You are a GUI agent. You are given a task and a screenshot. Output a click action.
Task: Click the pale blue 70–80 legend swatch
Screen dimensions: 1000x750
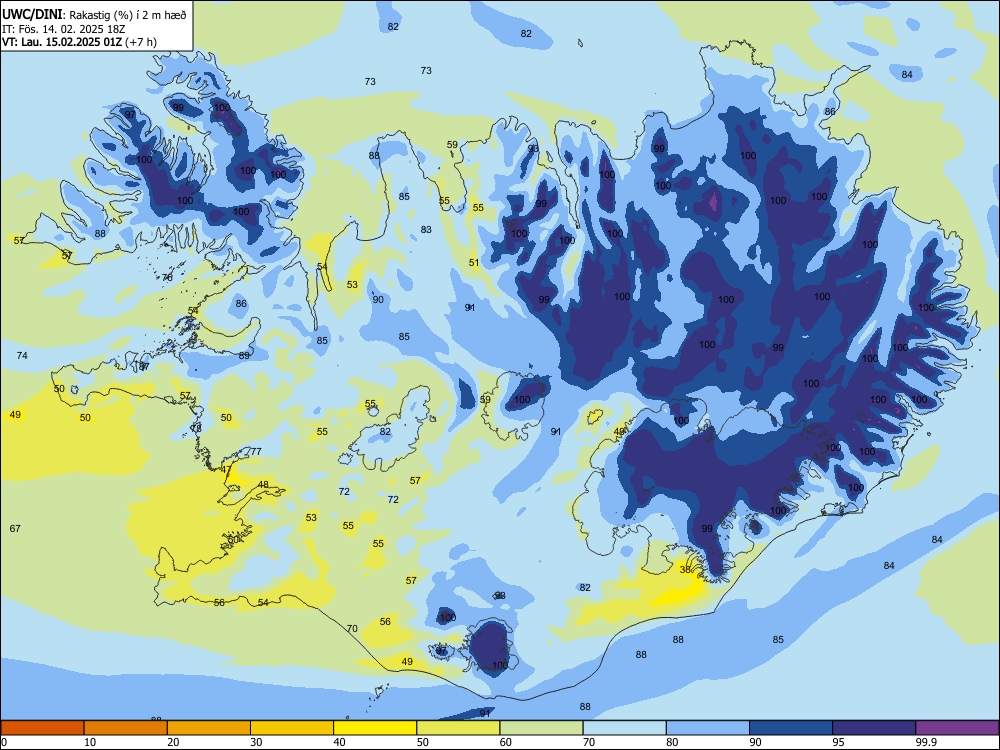coord(625,728)
